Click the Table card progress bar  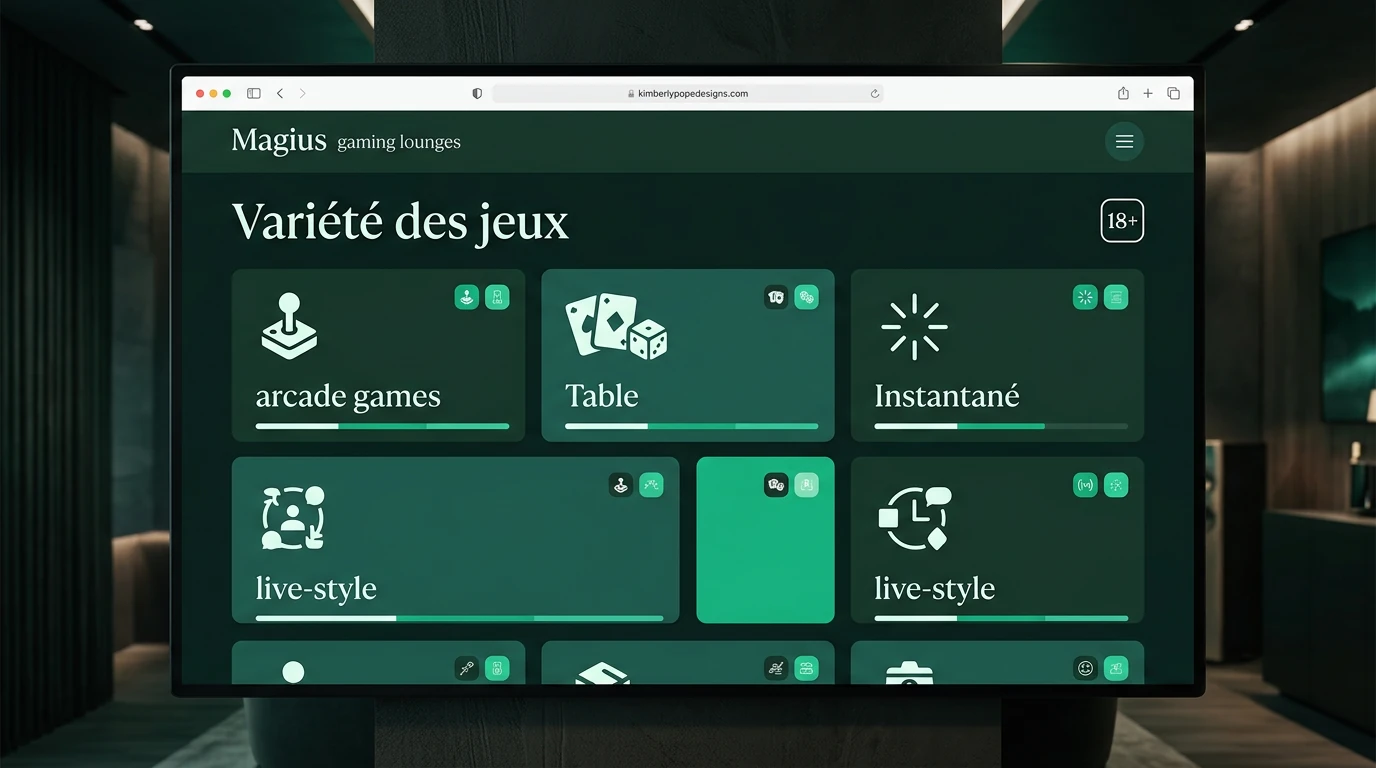pyautogui.click(x=691, y=426)
